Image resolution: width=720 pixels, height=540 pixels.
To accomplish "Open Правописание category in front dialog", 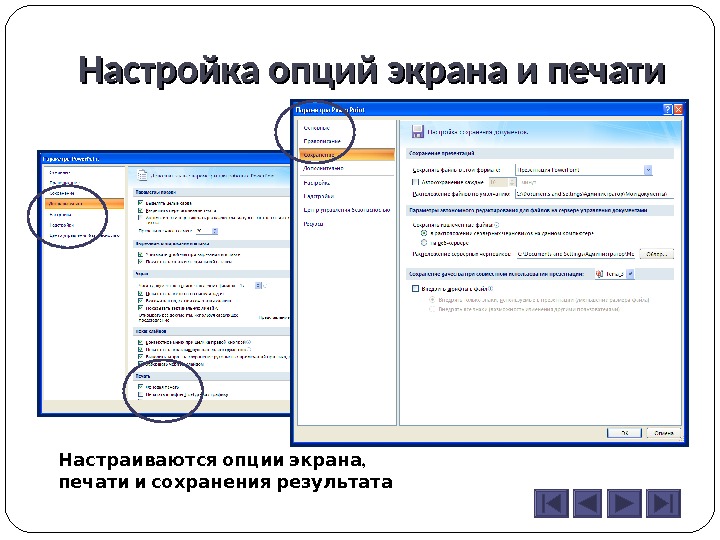I will click(x=322, y=141).
